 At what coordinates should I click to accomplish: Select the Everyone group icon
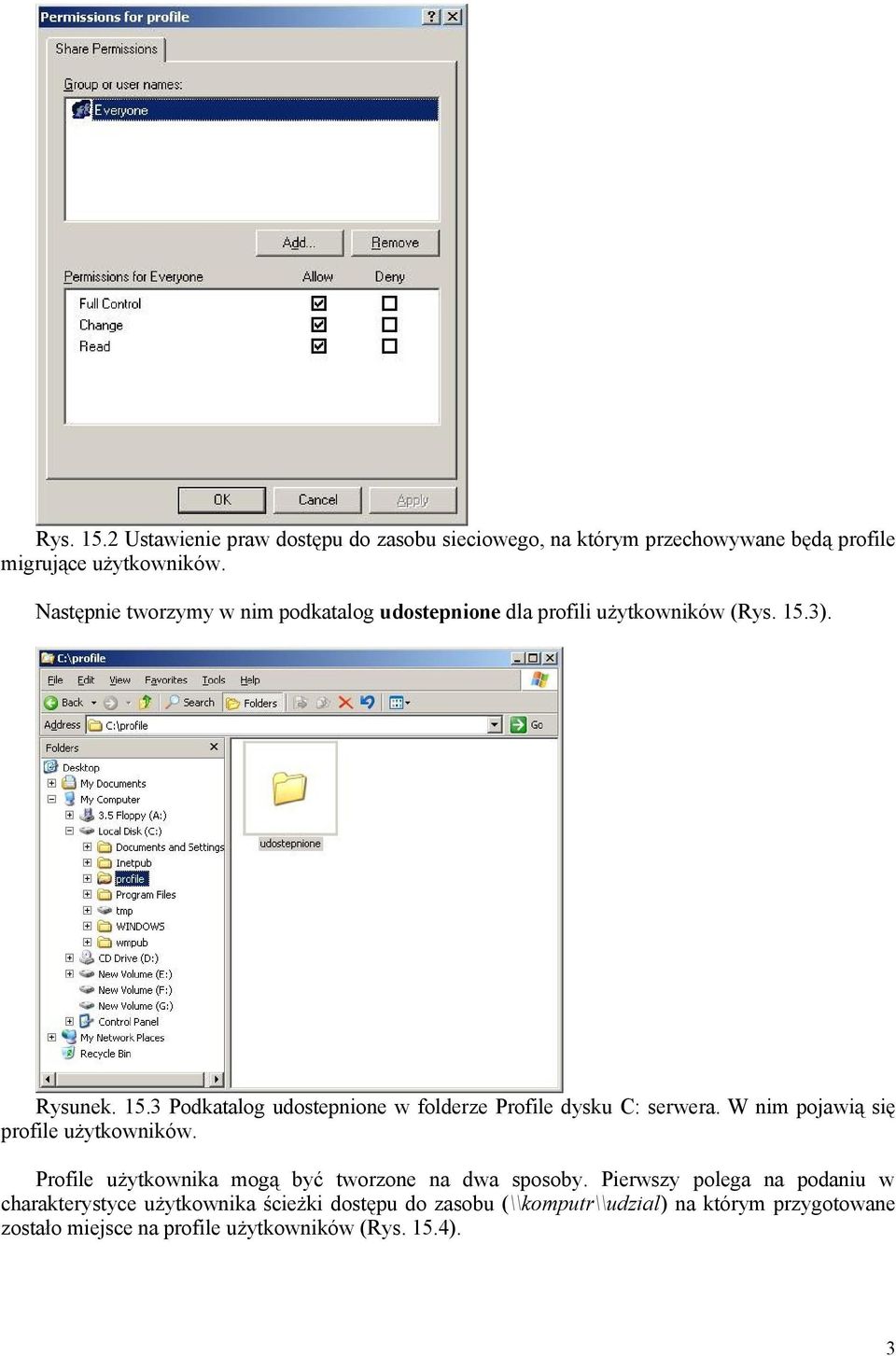[x=82, y=109]
